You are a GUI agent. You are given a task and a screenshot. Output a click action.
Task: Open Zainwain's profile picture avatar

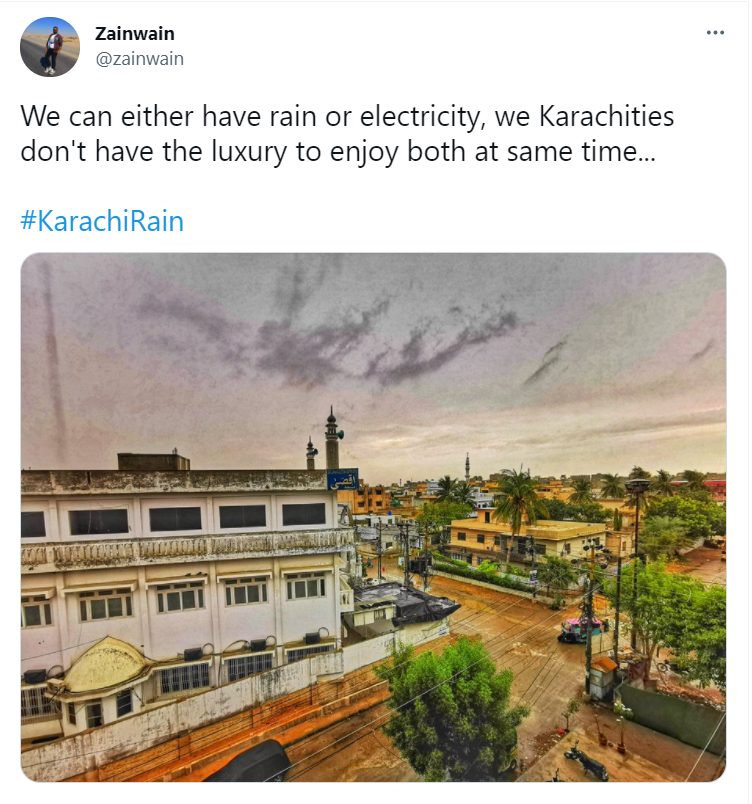click(x=50, y=47)
